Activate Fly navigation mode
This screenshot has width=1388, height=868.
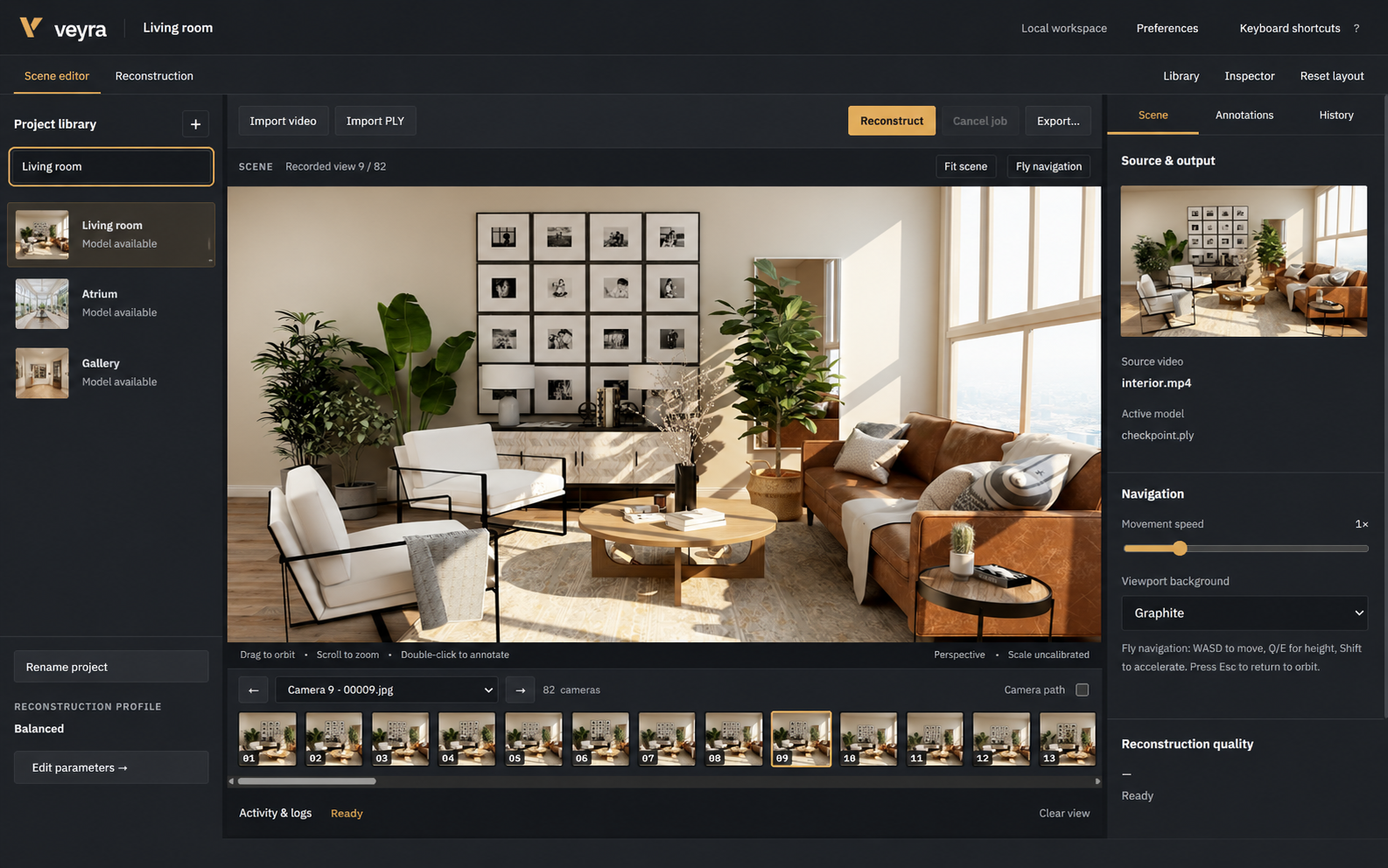1048,166
